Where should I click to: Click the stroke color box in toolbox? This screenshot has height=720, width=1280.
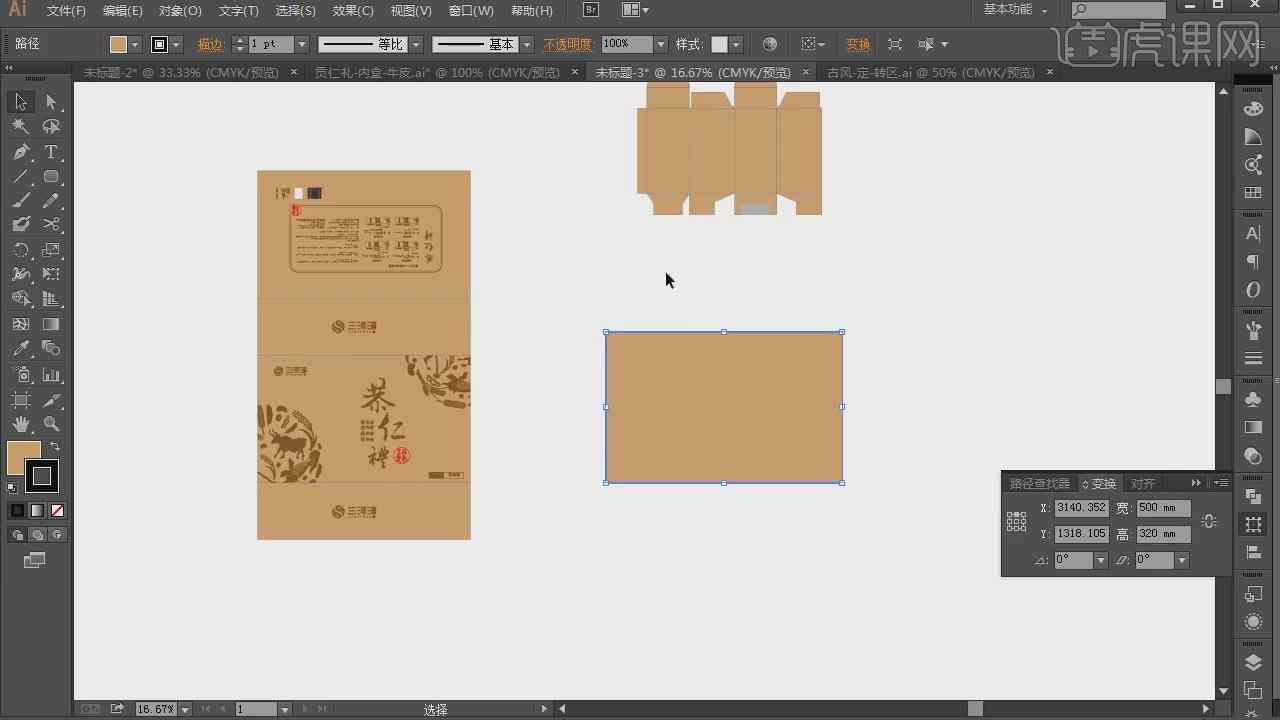tap(41, 476)
